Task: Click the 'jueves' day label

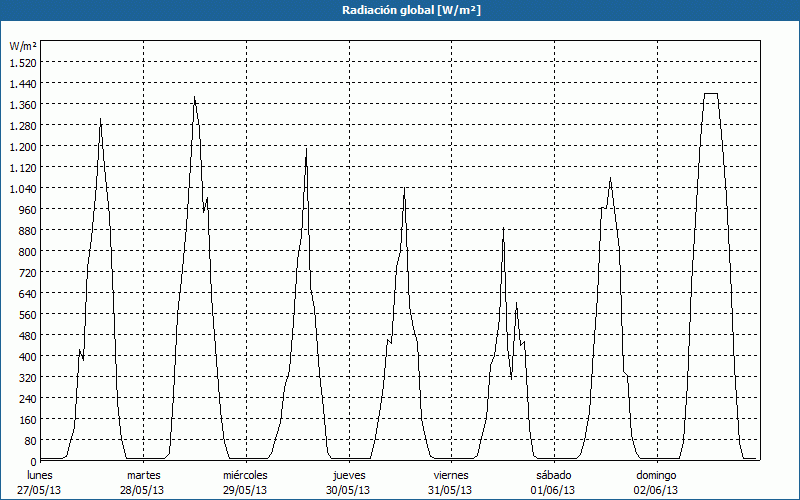Action: click(349, 475)
